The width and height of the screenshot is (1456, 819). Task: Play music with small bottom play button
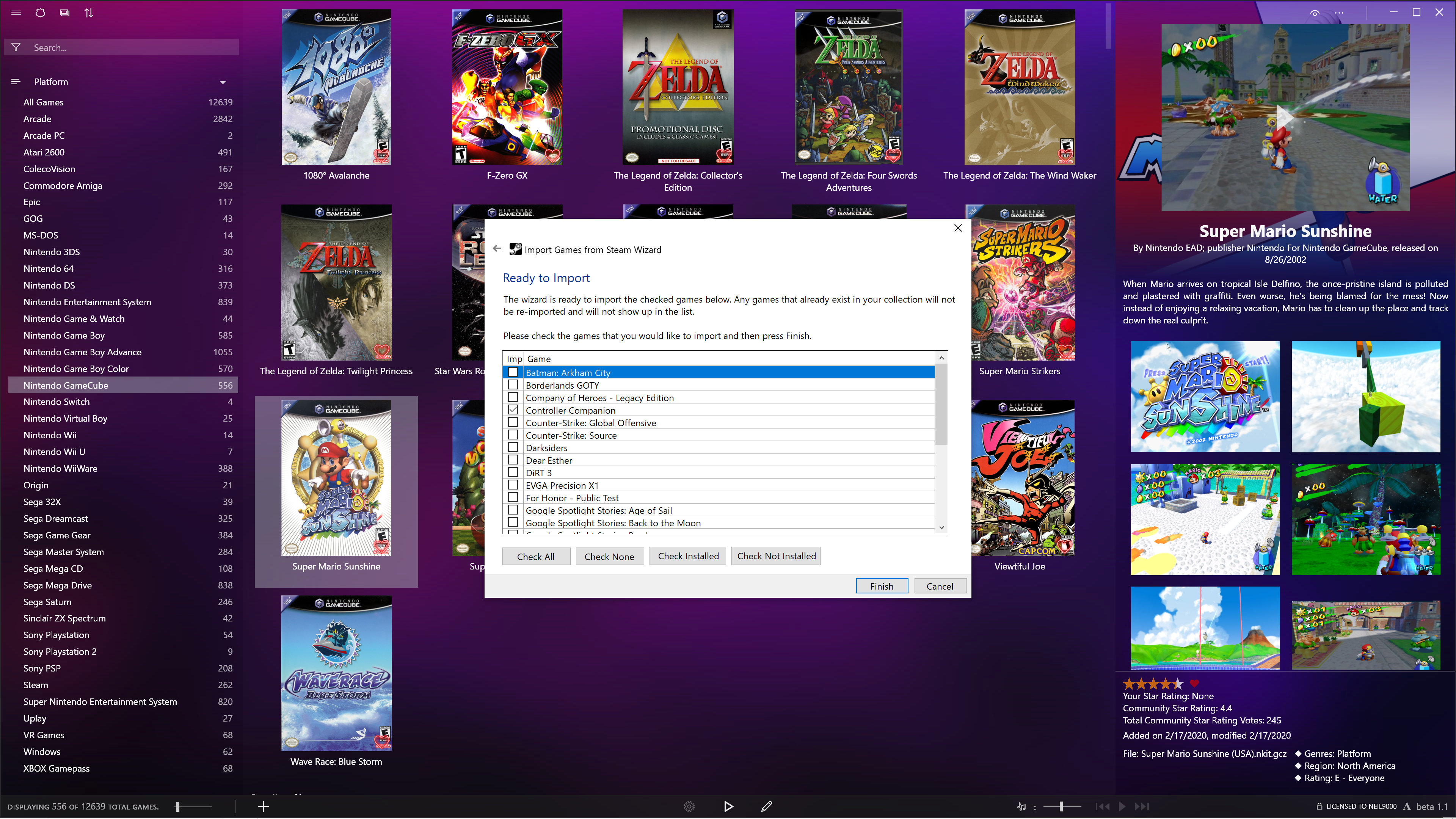(1122, 806)
